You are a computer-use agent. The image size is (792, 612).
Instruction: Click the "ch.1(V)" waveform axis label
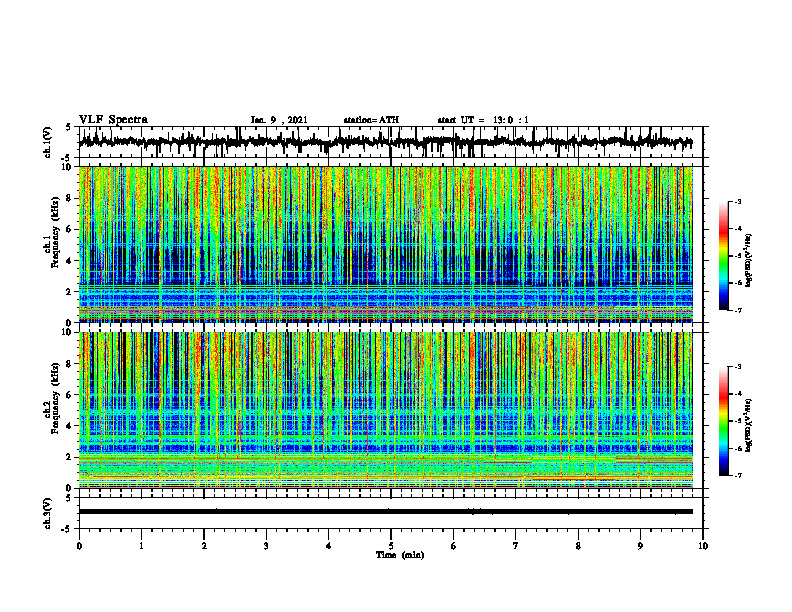pos(48,142)
